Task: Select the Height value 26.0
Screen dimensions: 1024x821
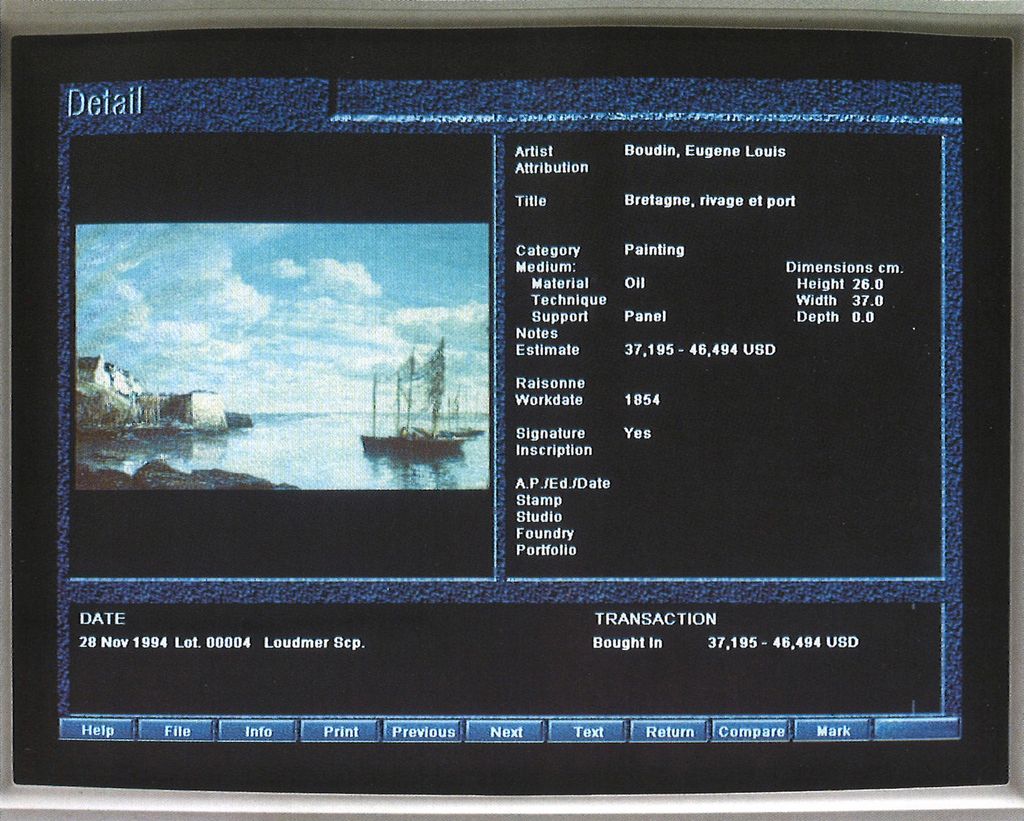Action: 867,284
